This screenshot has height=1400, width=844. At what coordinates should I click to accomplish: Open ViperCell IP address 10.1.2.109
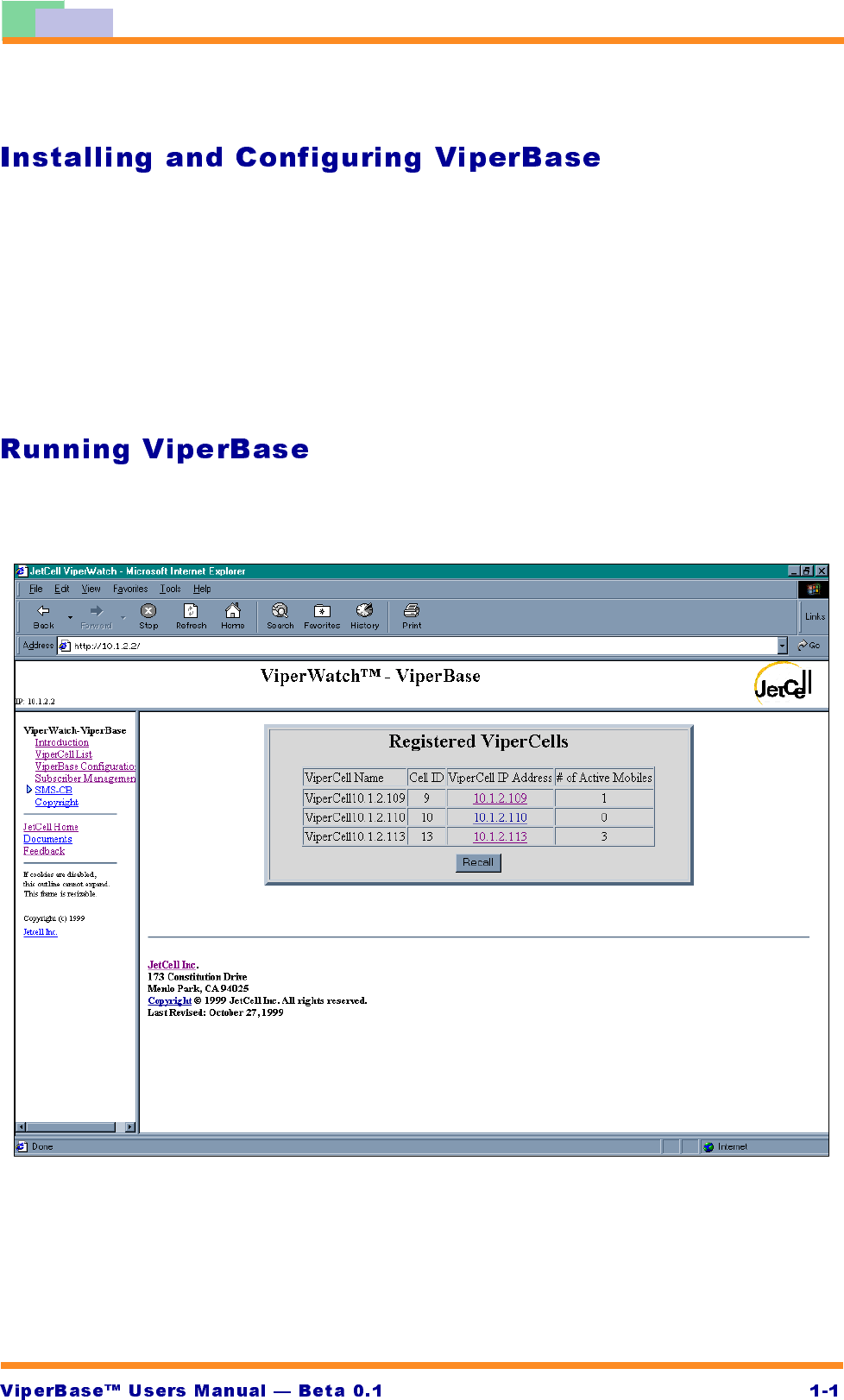tap(500, 798)
